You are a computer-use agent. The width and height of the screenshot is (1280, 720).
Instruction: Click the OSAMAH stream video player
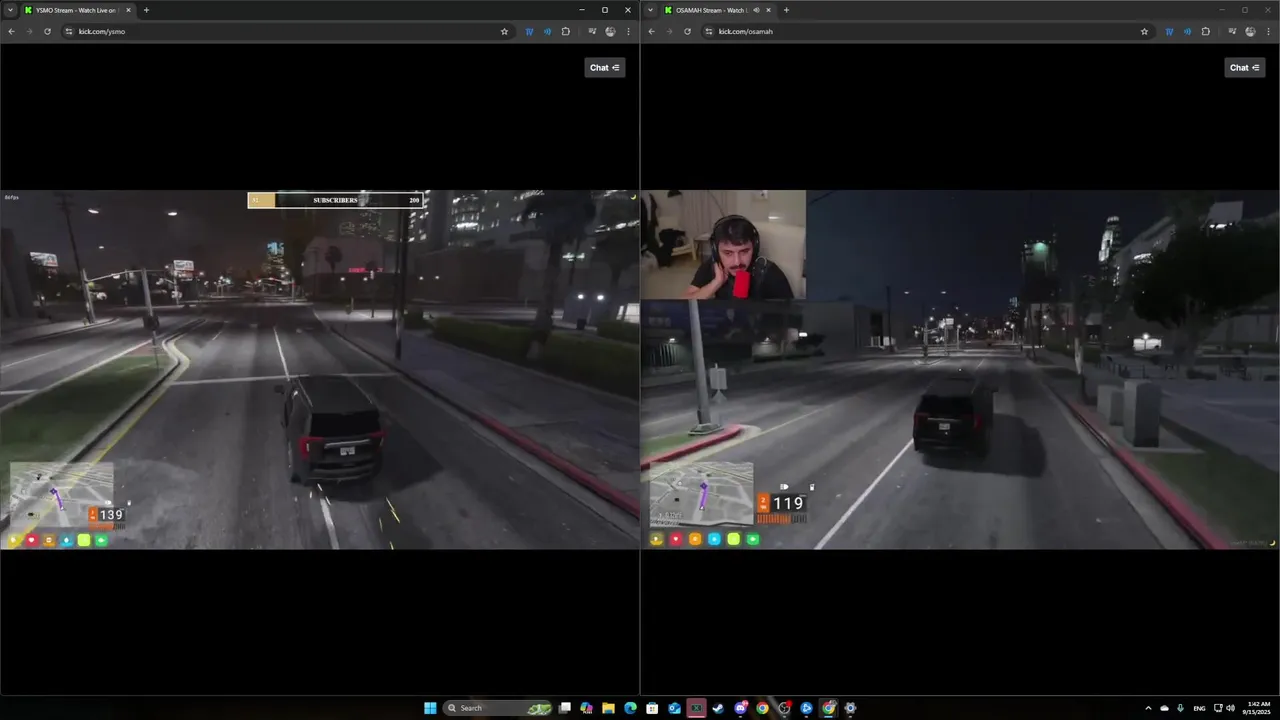(x=960, y=370)
